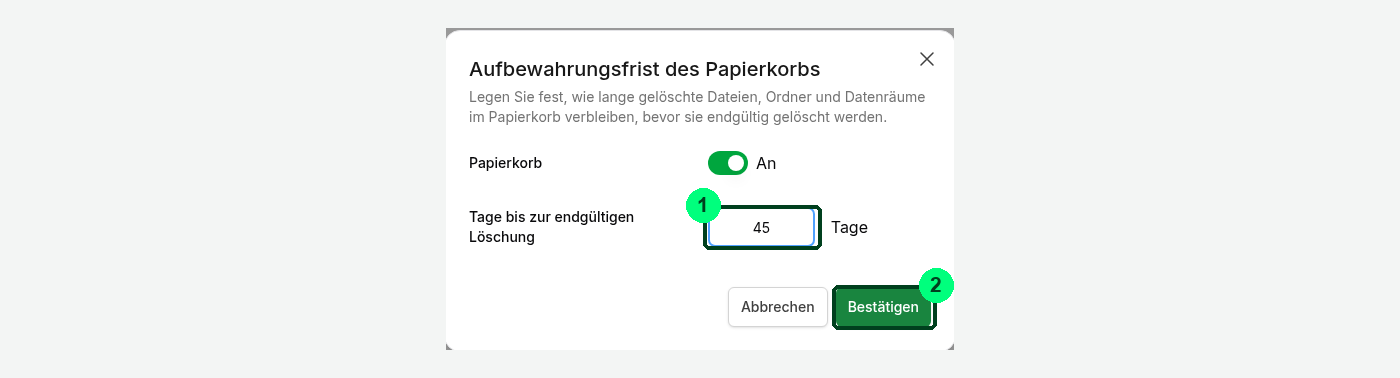Click the dialog heading 'Aufbewahrungsfrist des Papierkorbs'
1400x378 pixels.
pyautogui.click(x=645, y=69)
